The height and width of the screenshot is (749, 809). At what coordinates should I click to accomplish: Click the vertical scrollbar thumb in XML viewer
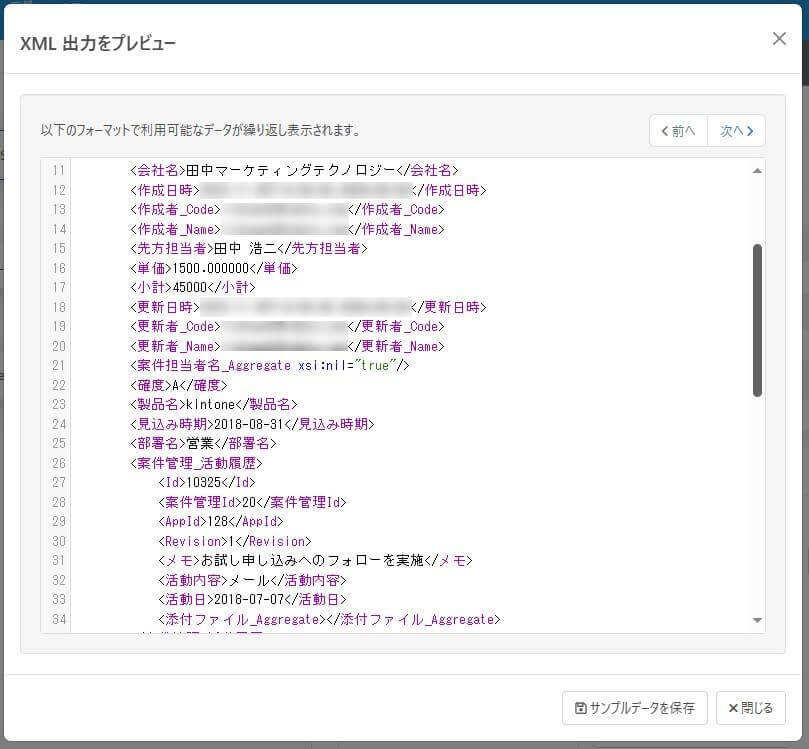[757, 320]
